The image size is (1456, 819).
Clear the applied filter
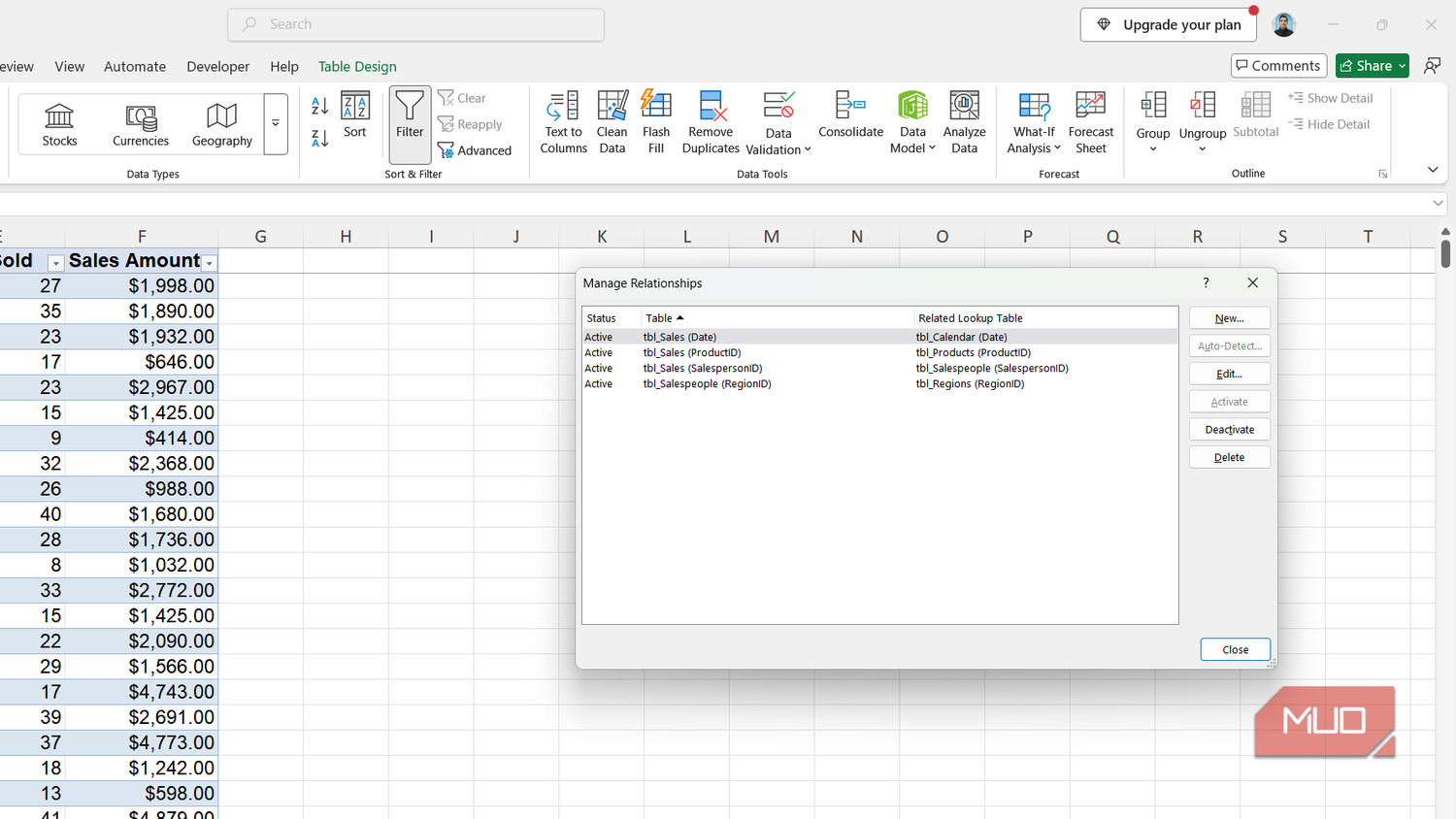[x=462, y=98]
